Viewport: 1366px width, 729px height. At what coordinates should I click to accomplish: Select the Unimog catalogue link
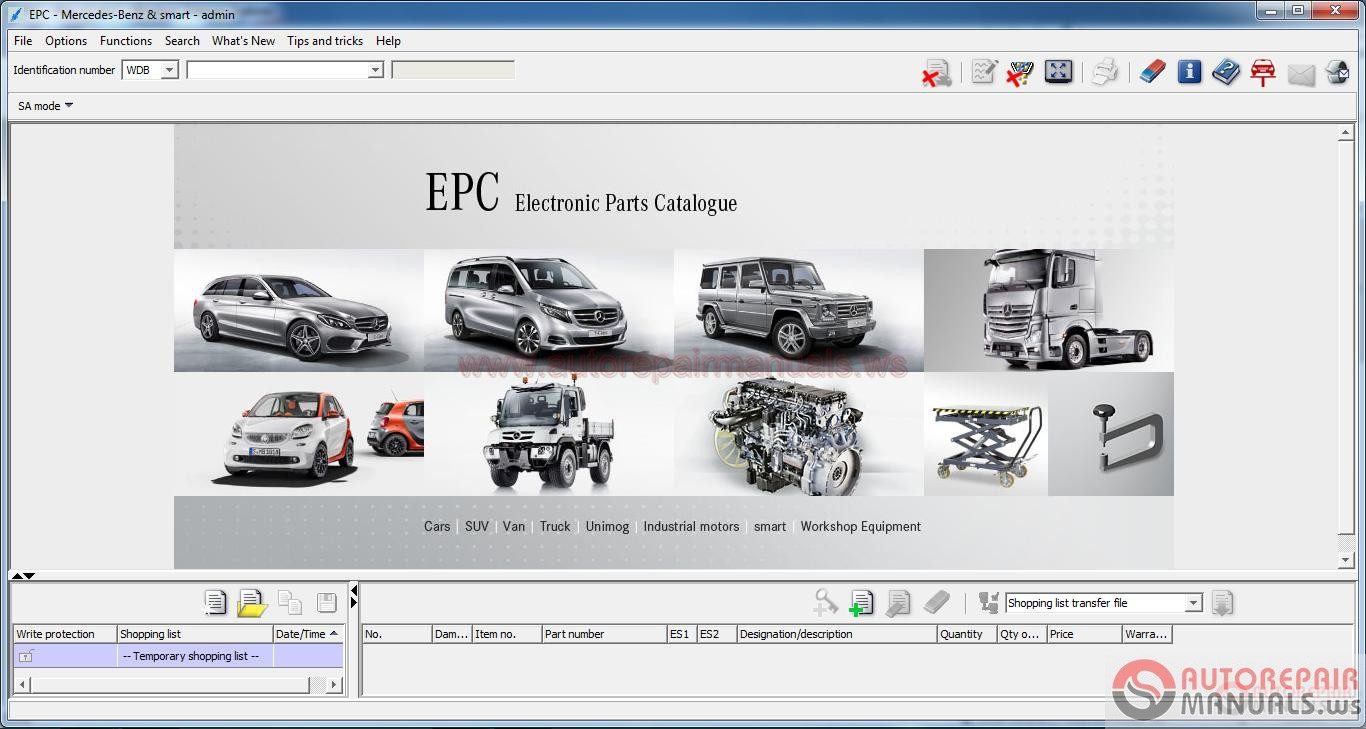point(608,526)
